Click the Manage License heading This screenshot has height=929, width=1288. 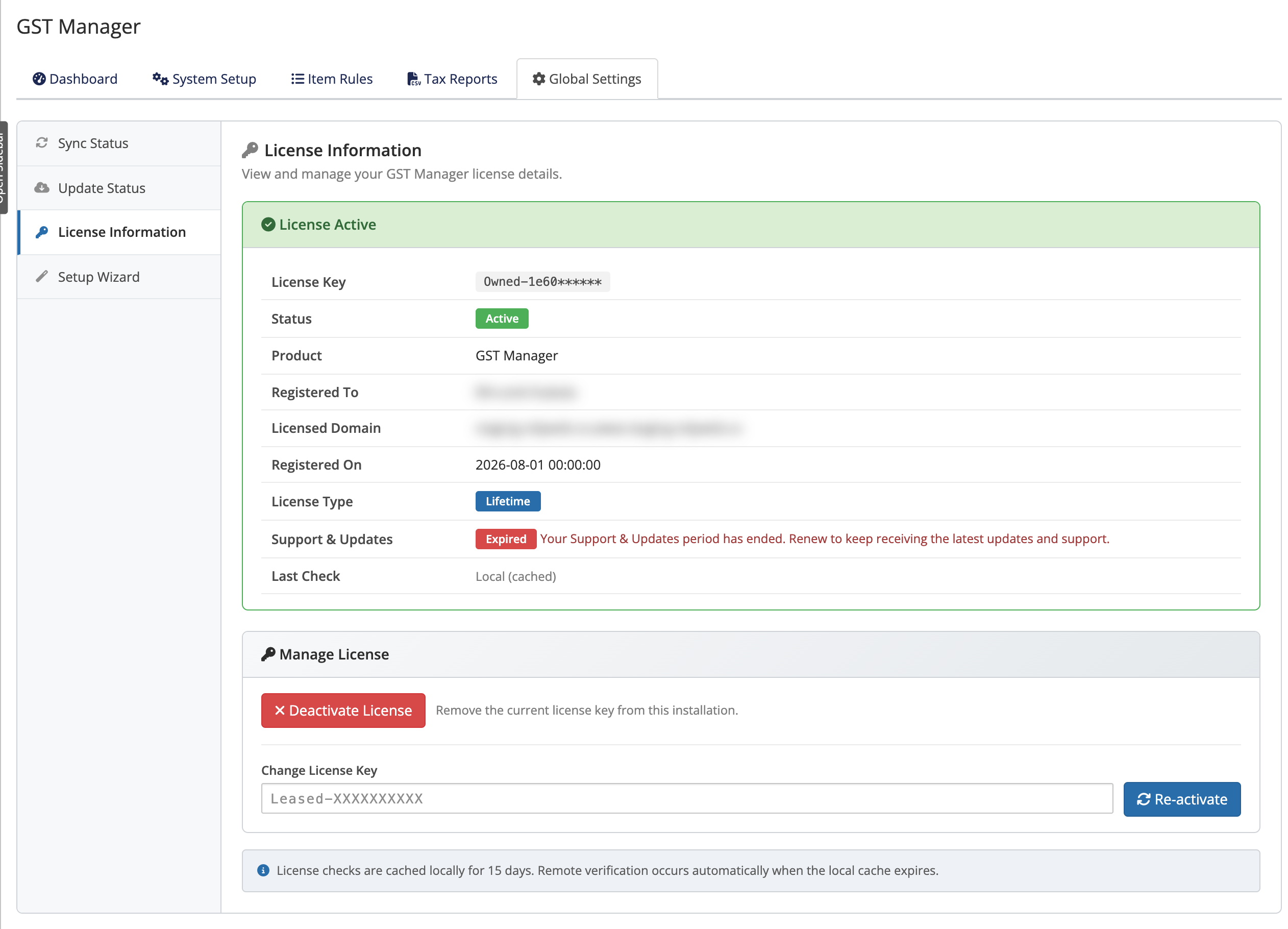coord(334,654)
